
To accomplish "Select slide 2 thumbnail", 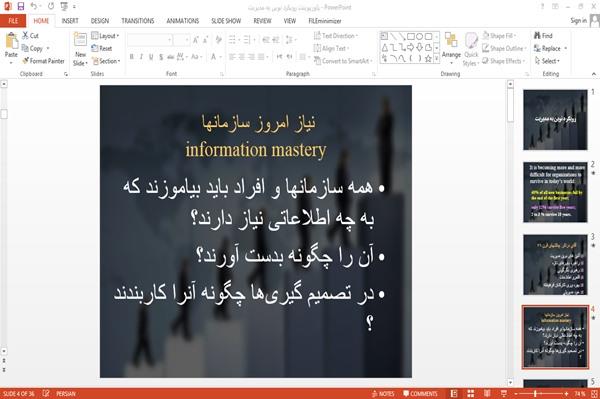I will [x=555, y=192].
